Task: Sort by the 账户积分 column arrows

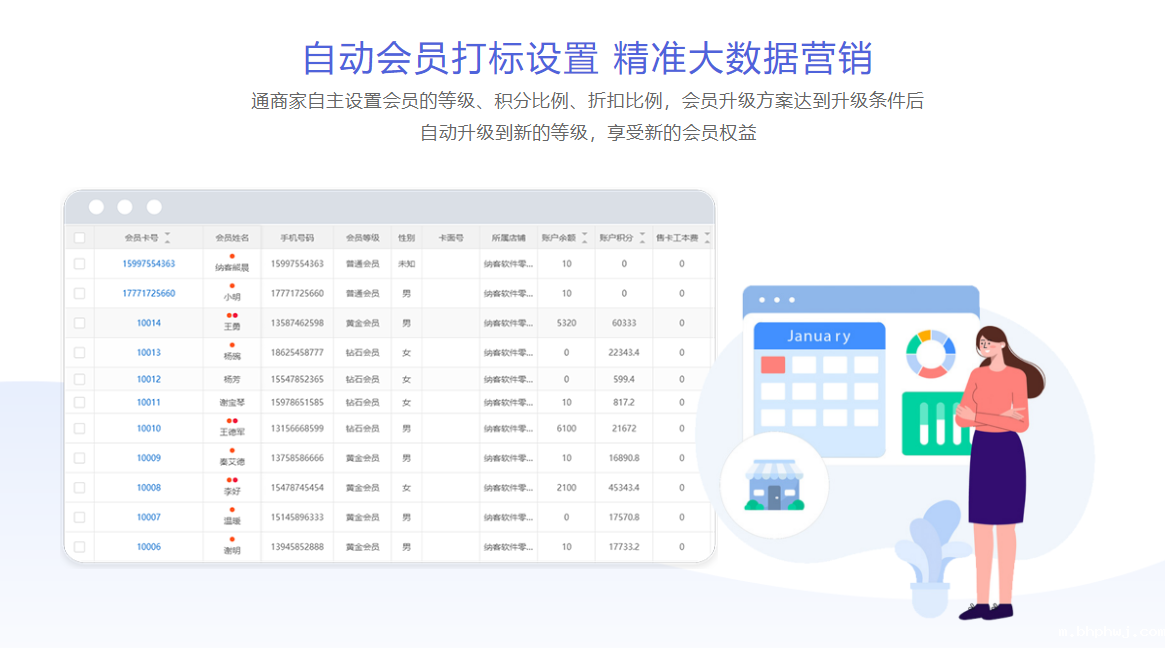Action: pyautogui.click(x=643, y=238)
